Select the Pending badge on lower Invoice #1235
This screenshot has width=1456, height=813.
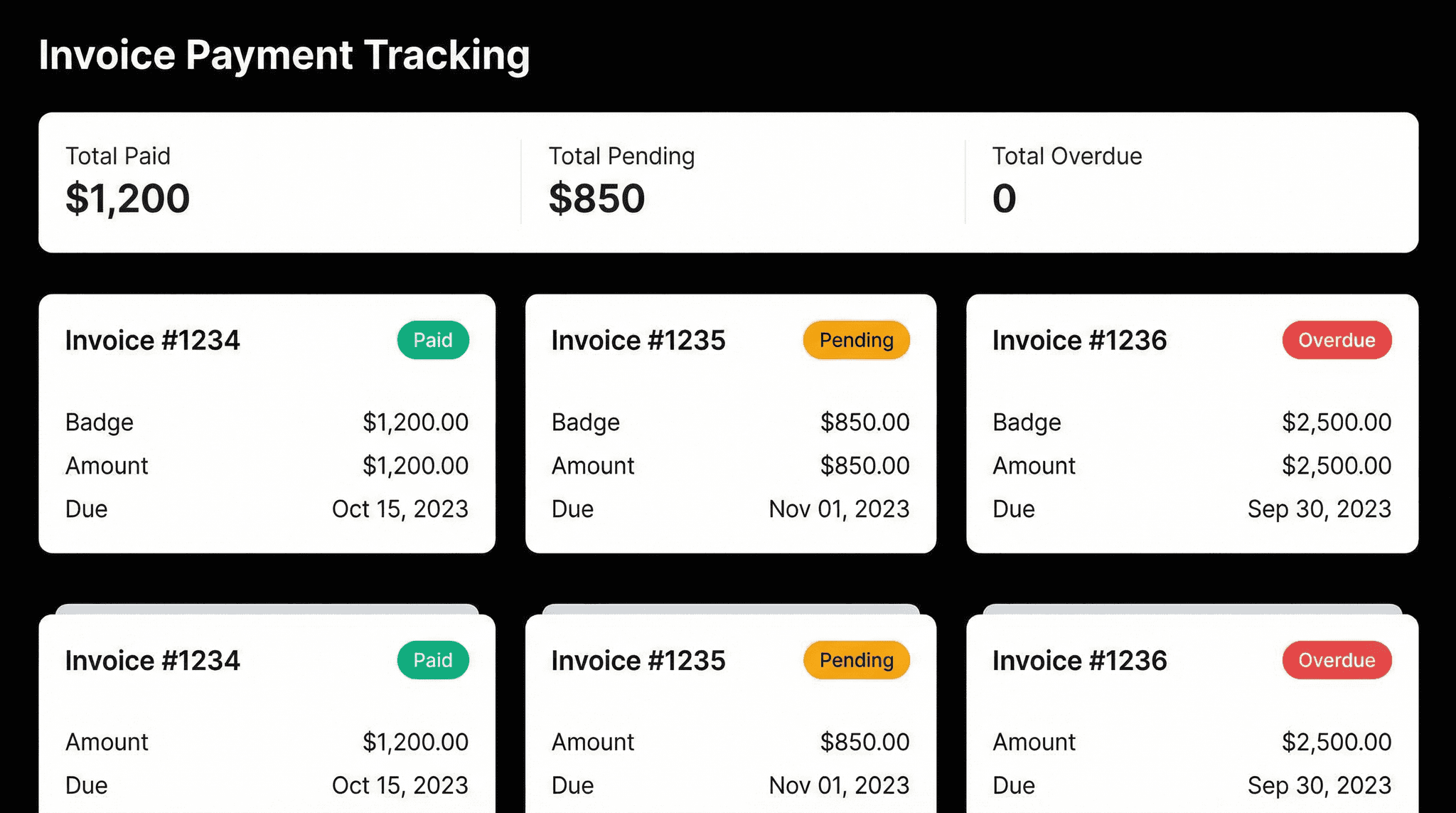(x=855, y=660)
